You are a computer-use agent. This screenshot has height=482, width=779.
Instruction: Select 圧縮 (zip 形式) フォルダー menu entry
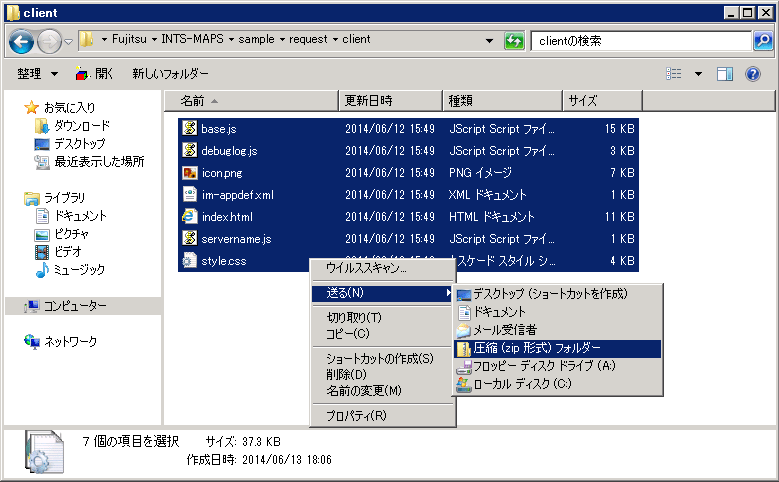pyautogui.click(x=537, y=348)
